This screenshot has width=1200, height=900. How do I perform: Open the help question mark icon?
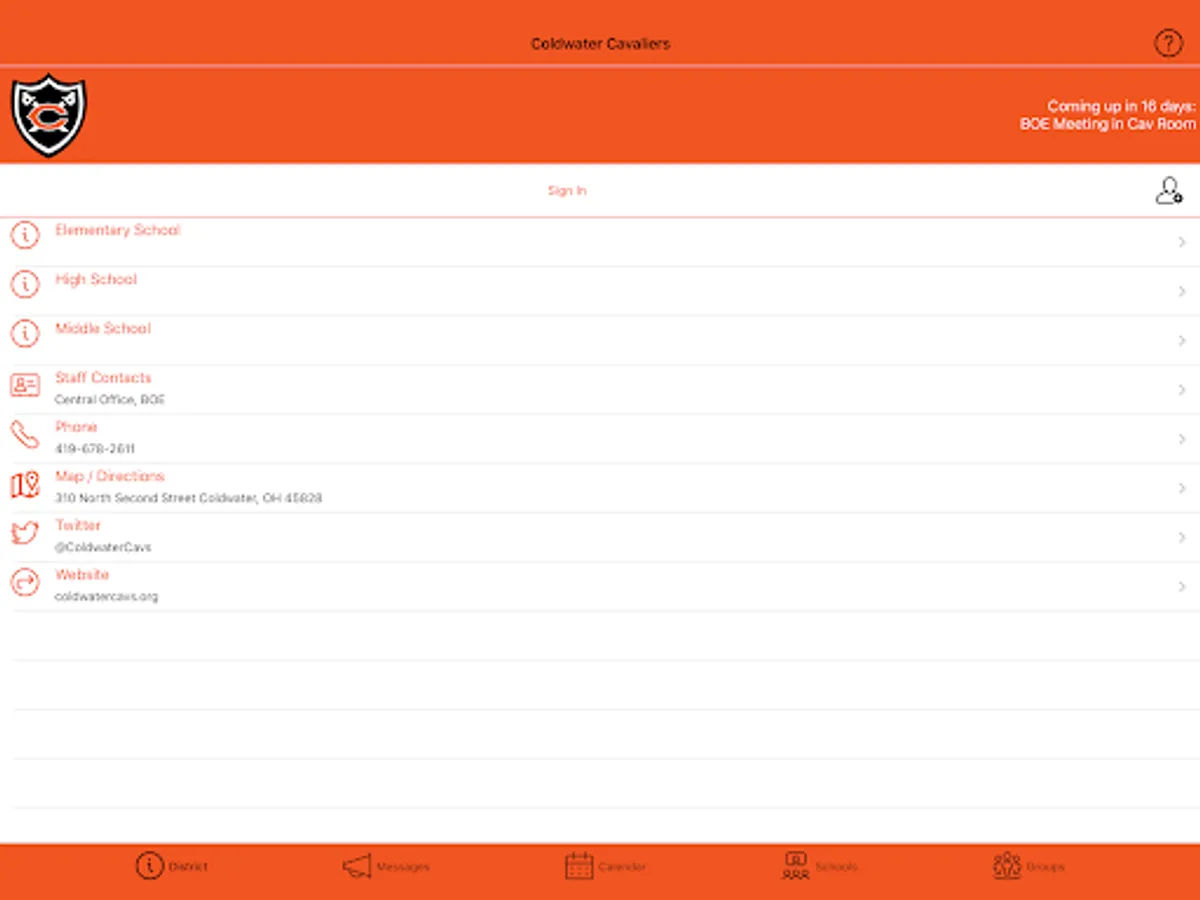click(x=1168, y=43)
